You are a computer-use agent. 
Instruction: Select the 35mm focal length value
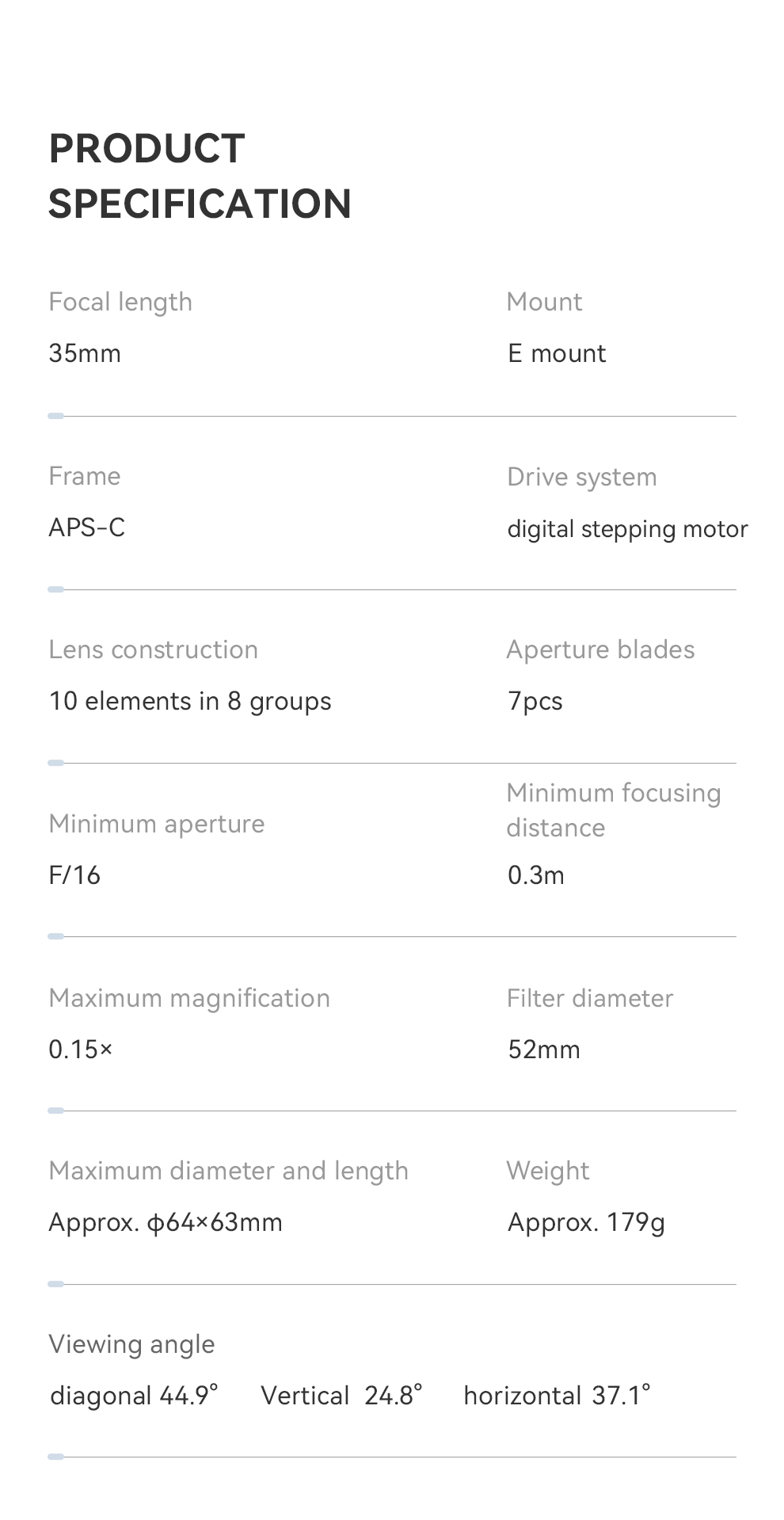coord(85,353)
